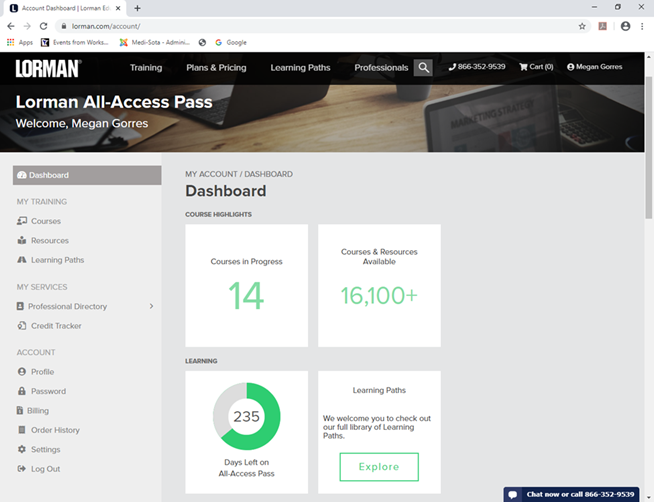Open the Billing link

point(38,411)
